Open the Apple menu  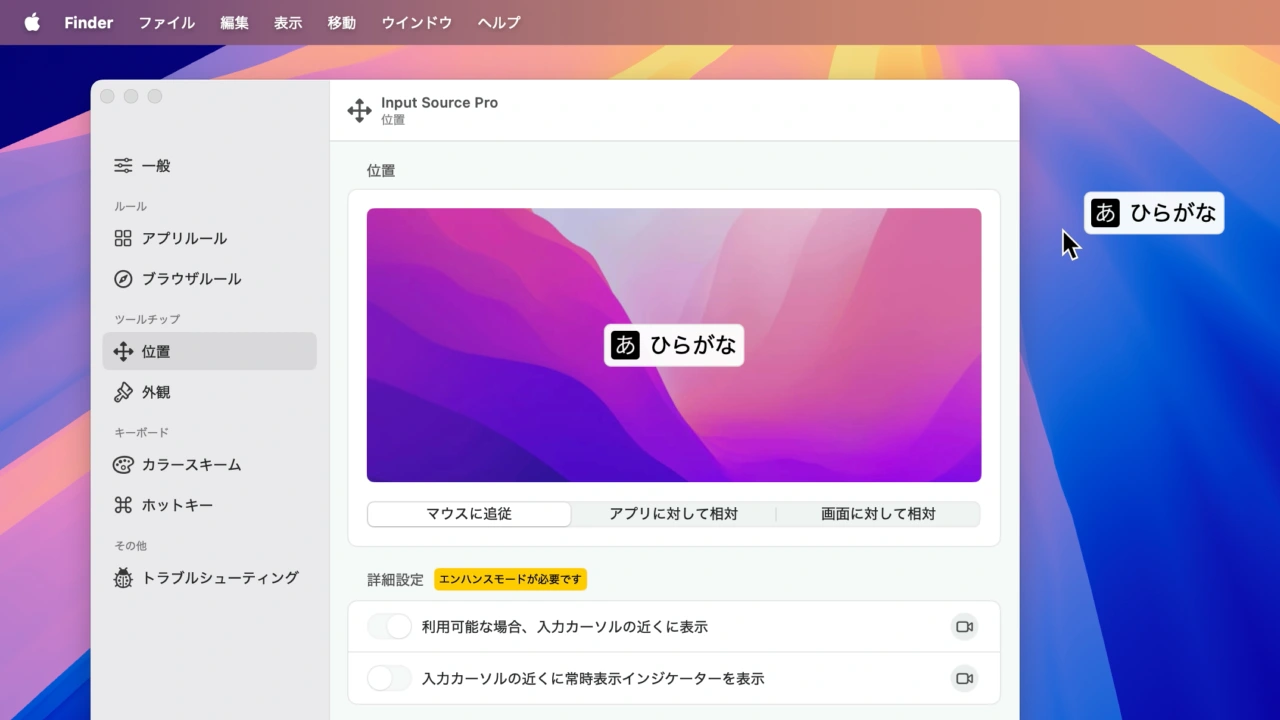(32, 22)
